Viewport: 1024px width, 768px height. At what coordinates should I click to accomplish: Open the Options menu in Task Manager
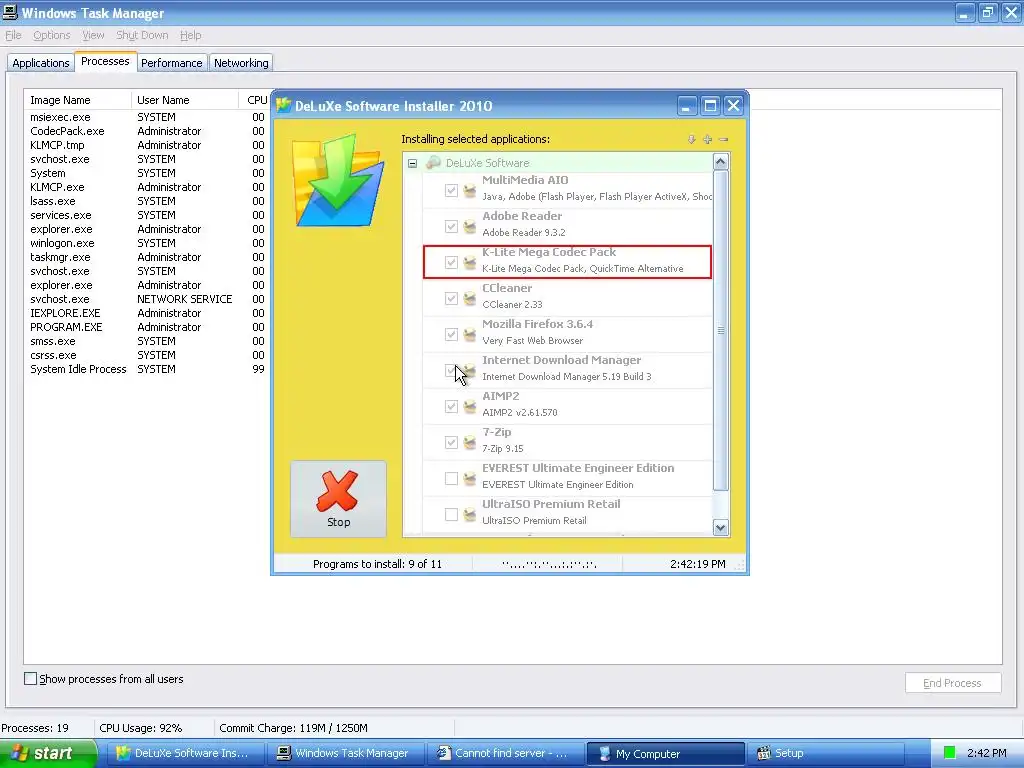[x=52, y=35]
